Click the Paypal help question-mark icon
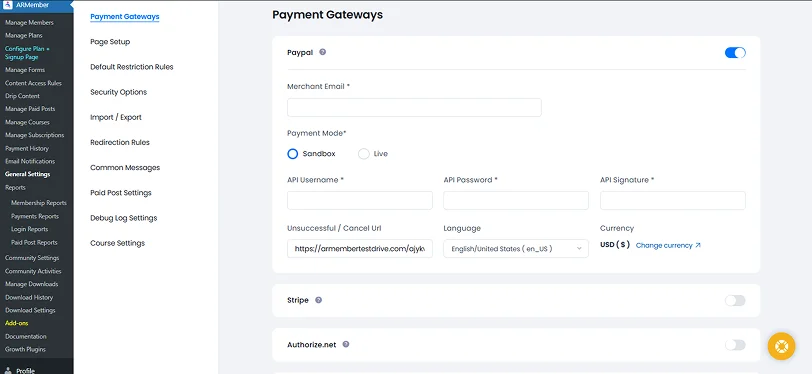This screenshot has width=812, height=374. (x=323, y=52)
